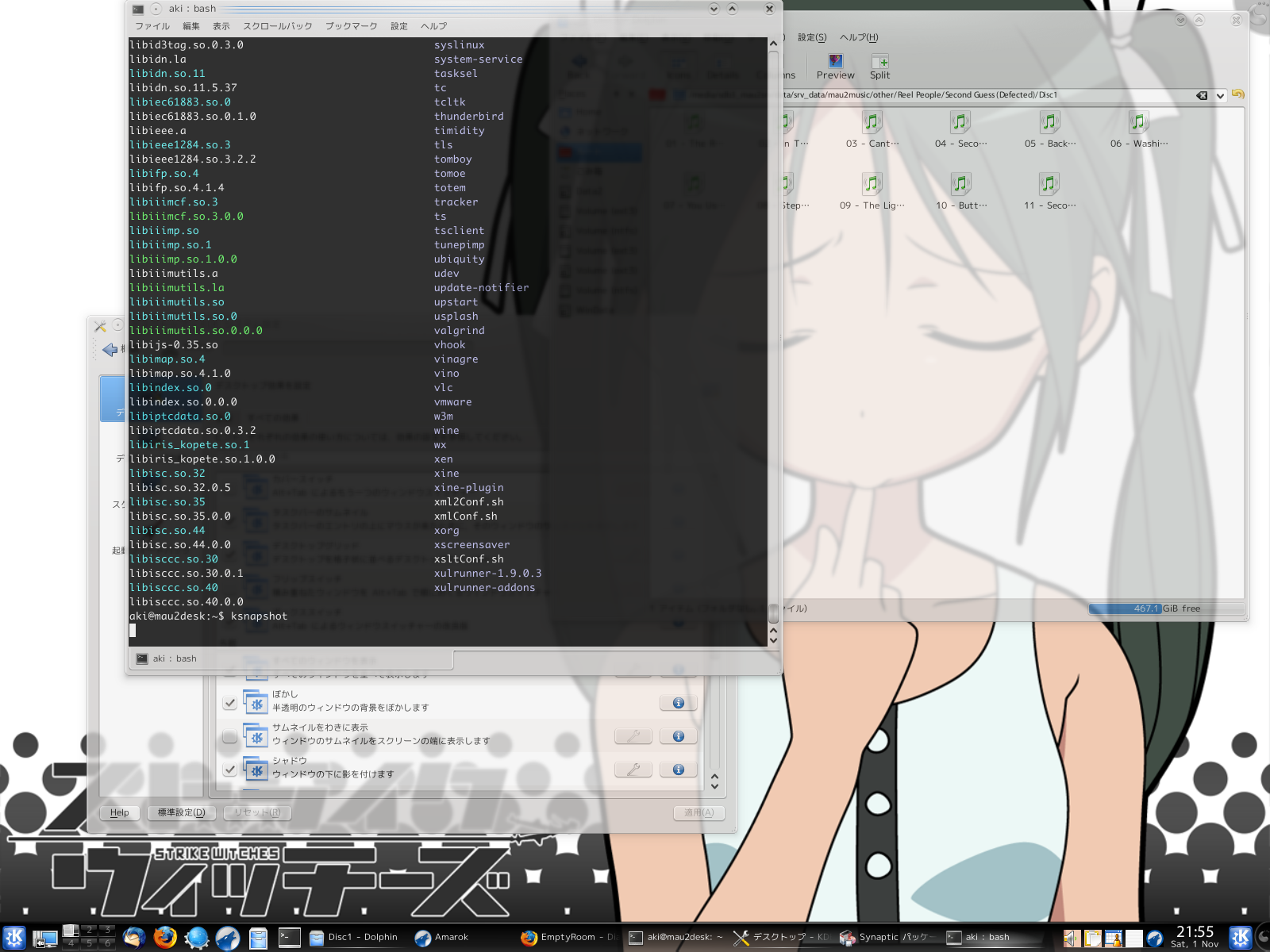Click Preview button in Dolphin toolbar
This screenshot has height=952, width=1270.
tap(836, 67)
